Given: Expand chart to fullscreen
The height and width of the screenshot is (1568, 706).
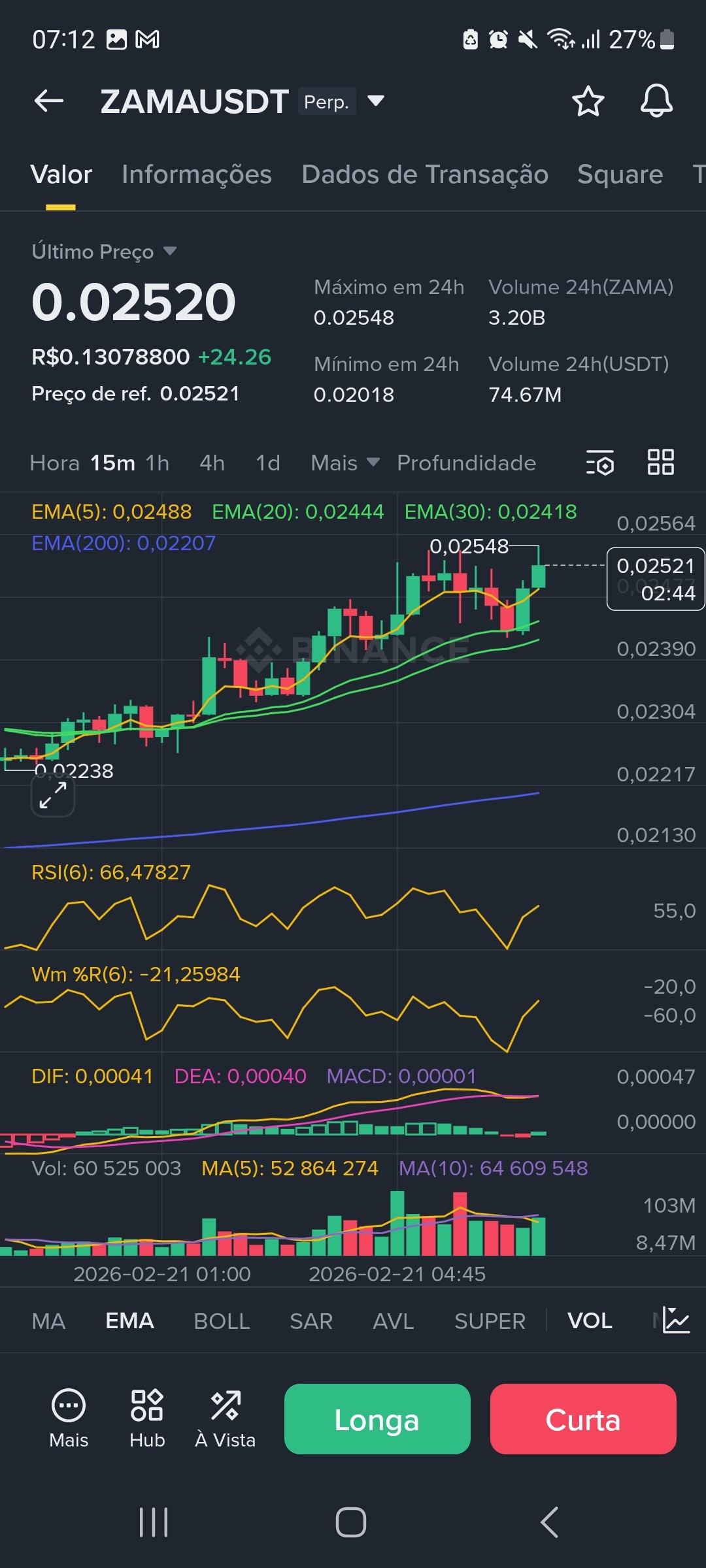Looking at the screenshot, I should coord(53,795).
